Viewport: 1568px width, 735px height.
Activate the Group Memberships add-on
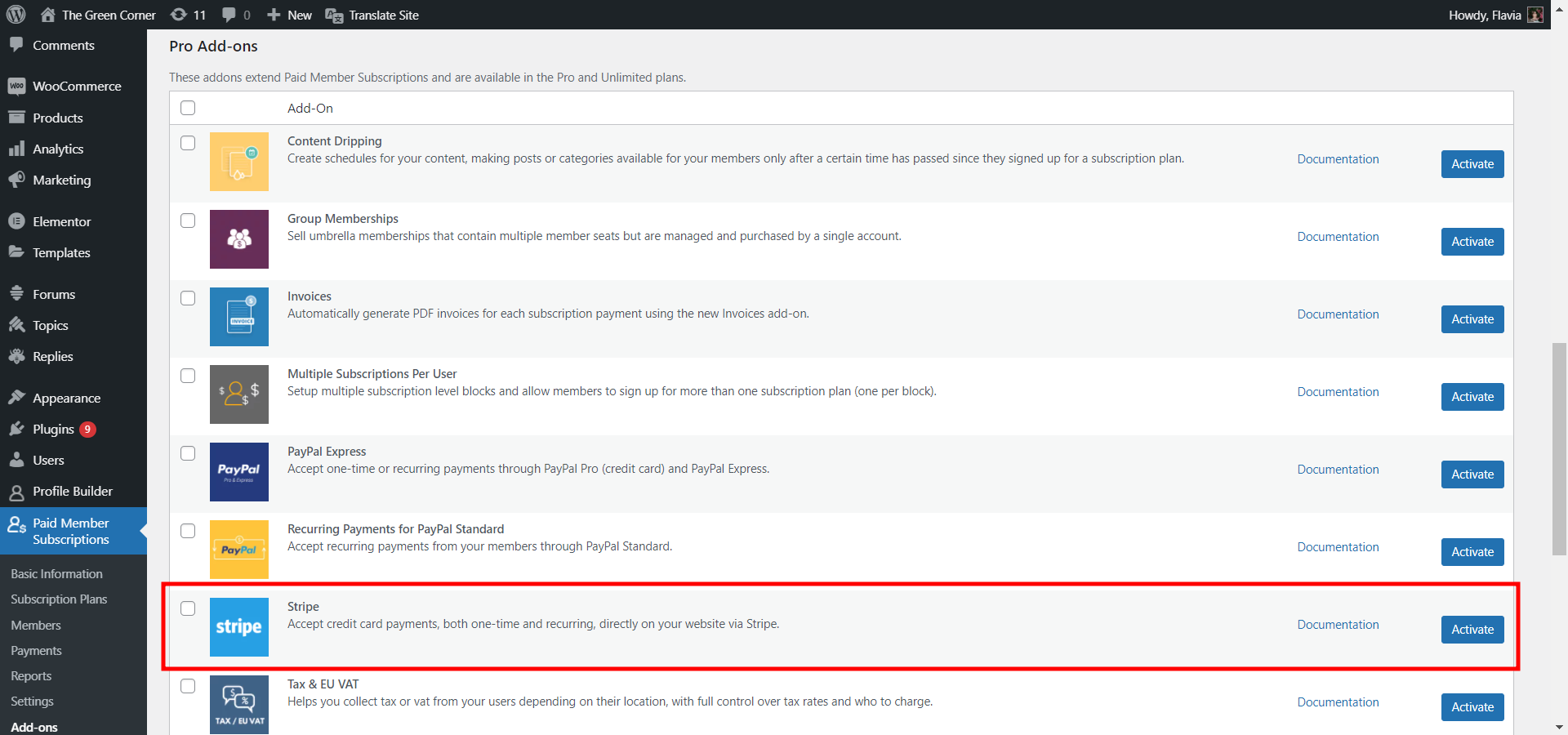click(x=1472, y=242)
